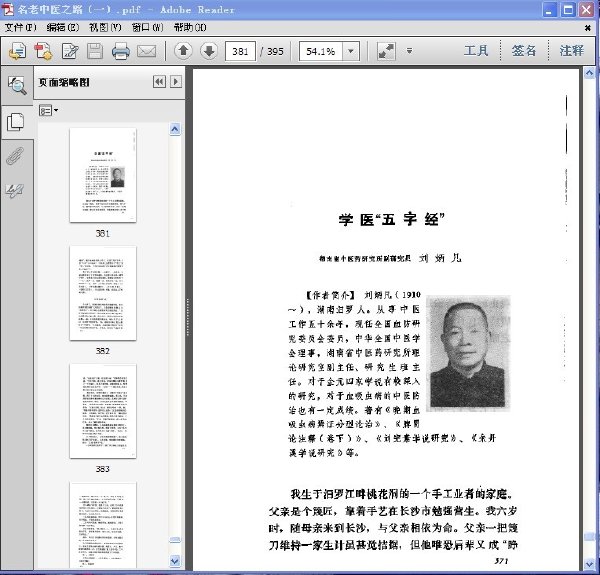Image resolution: width=600 pixels, height=575 pixels.
Task: Print the document using printer icon
Action: (x=121, y=51)
